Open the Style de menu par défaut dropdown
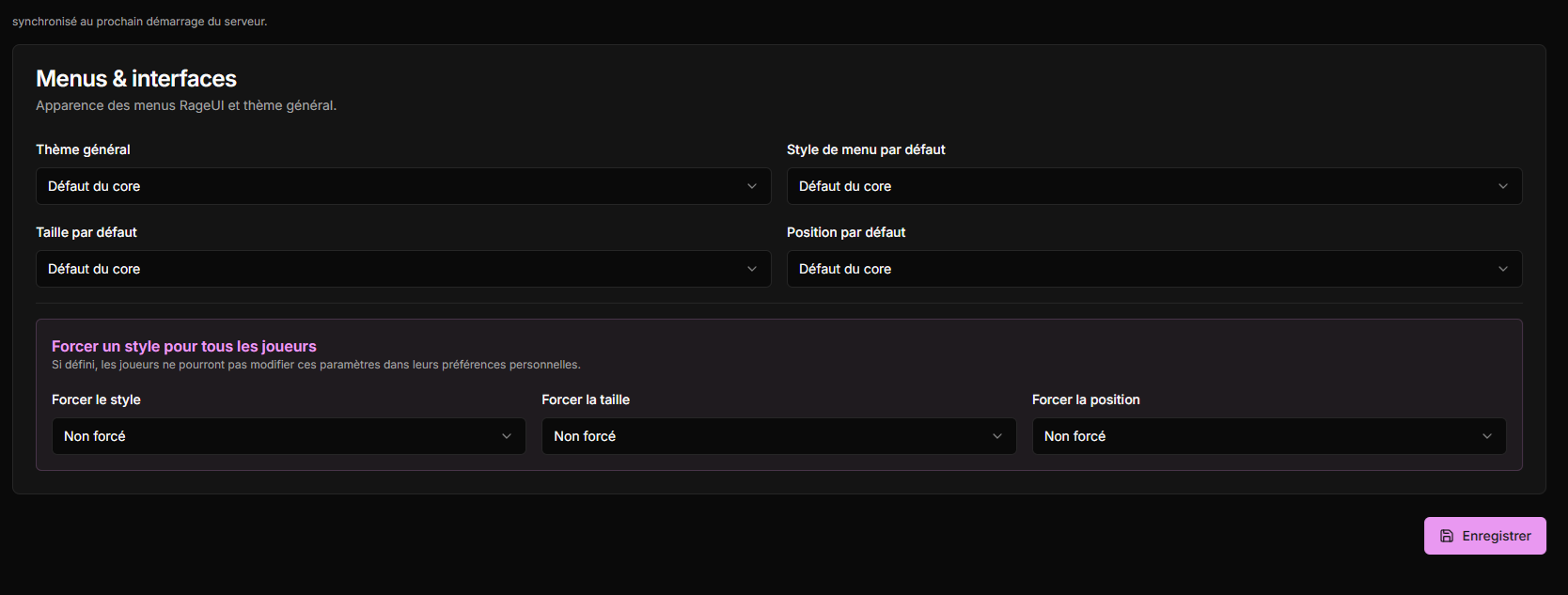This screenshot has width=1568, height=595. coord(1154,186)
